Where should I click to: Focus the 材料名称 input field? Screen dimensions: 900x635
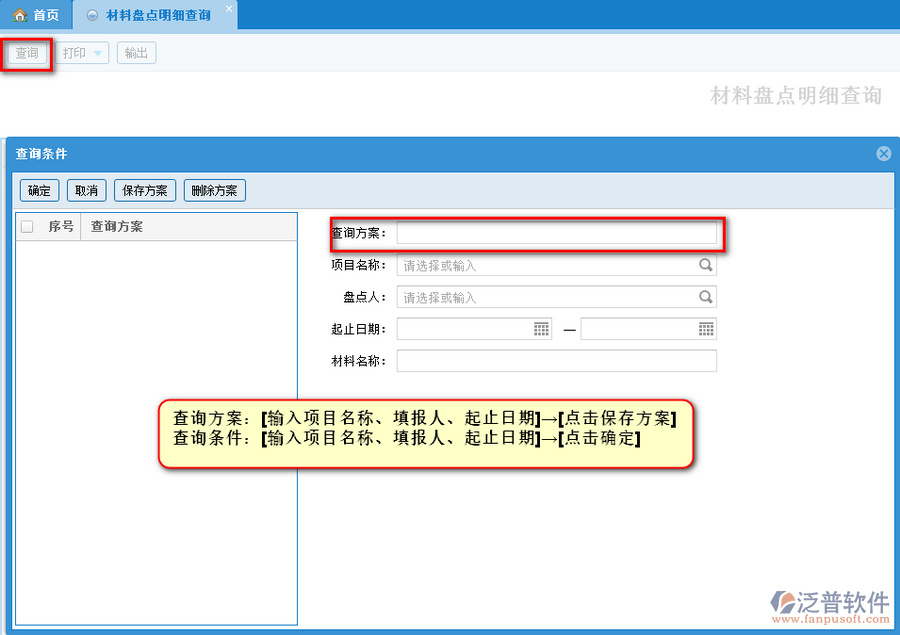(556, 361)
